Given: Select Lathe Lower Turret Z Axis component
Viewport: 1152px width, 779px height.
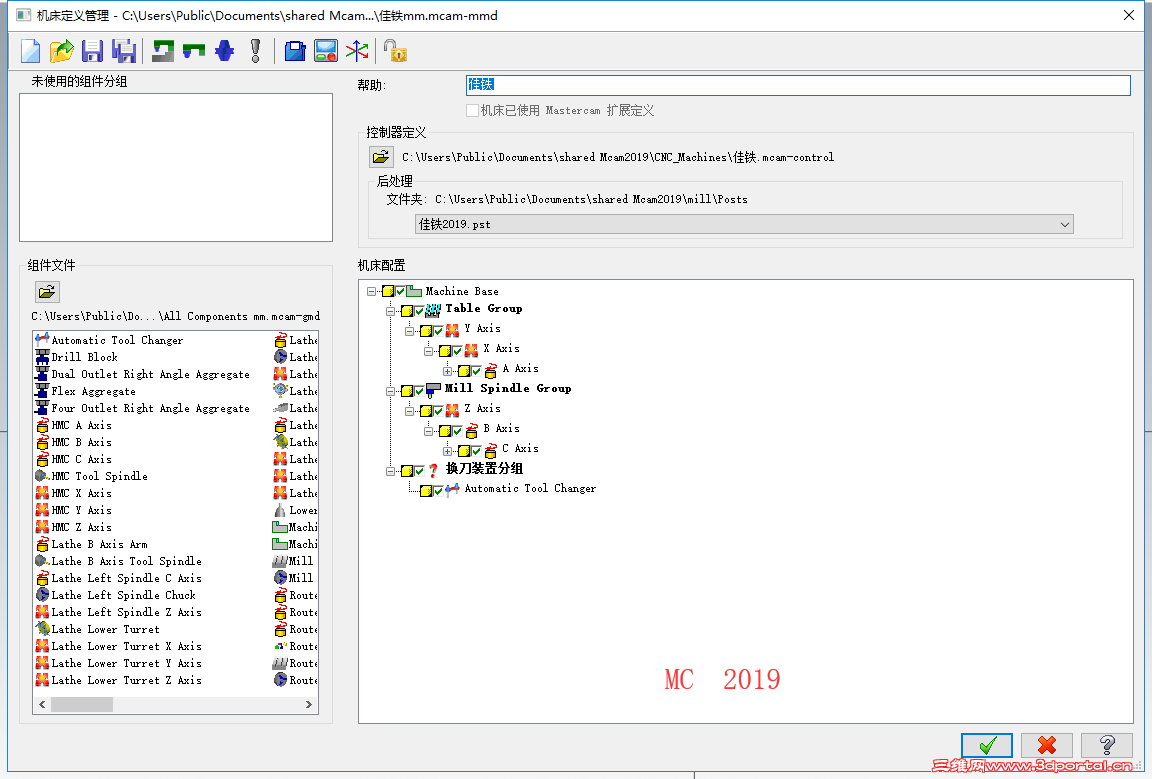Looking at the screenshot, I should click(x=126, y=680).
